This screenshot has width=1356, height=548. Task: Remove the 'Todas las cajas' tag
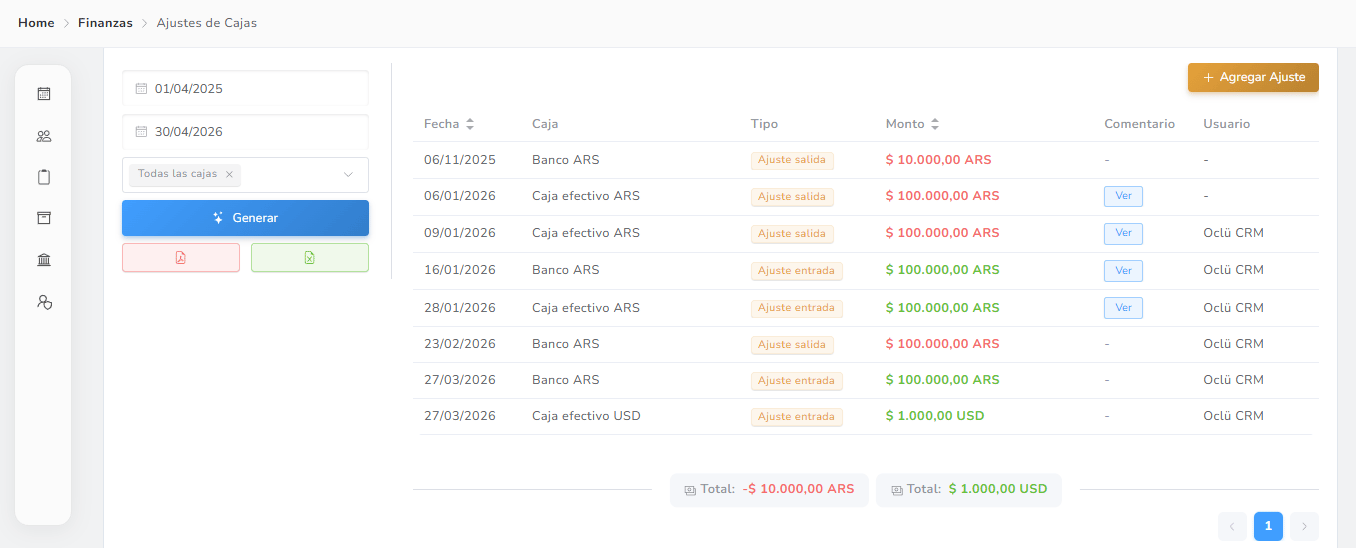click(229, 174)
